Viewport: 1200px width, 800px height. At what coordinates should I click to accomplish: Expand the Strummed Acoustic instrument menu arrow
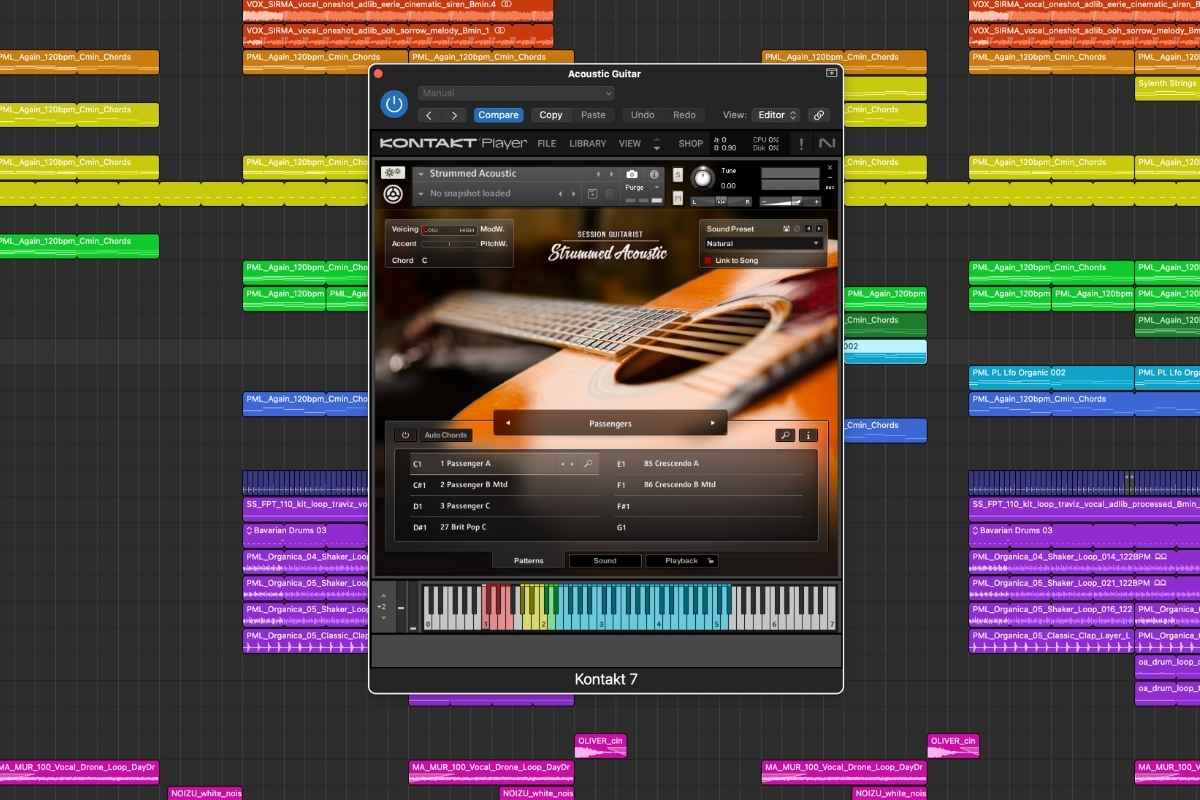pyautogui.click(x=421, y=174)
